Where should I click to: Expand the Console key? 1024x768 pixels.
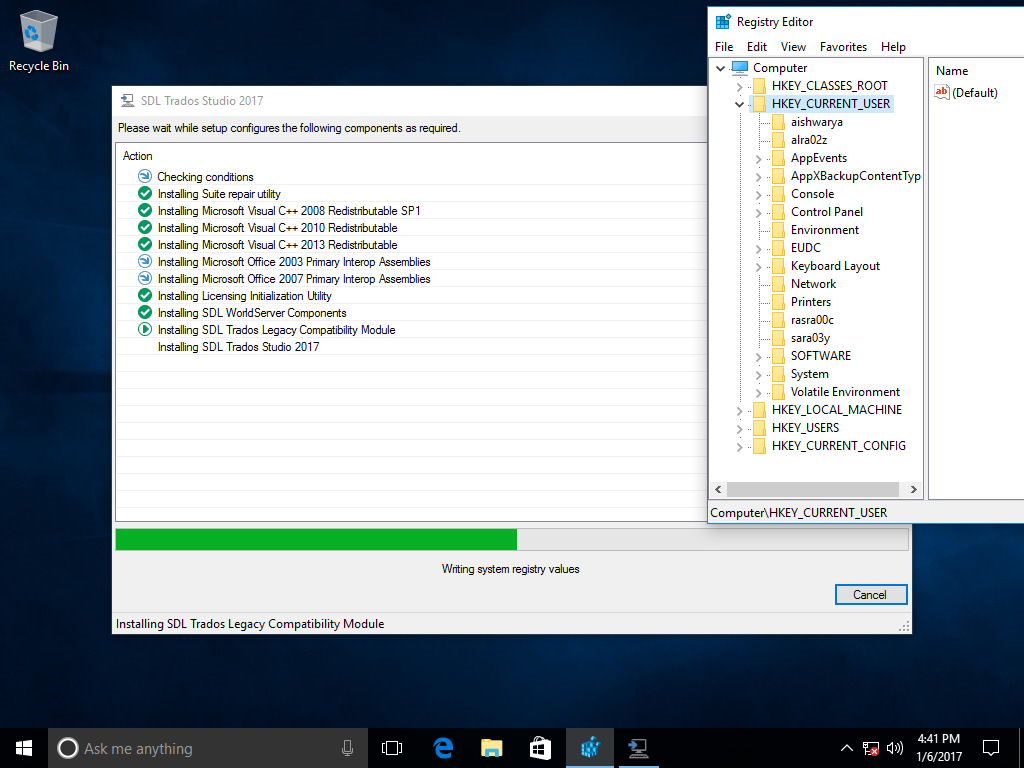point(758,195)
